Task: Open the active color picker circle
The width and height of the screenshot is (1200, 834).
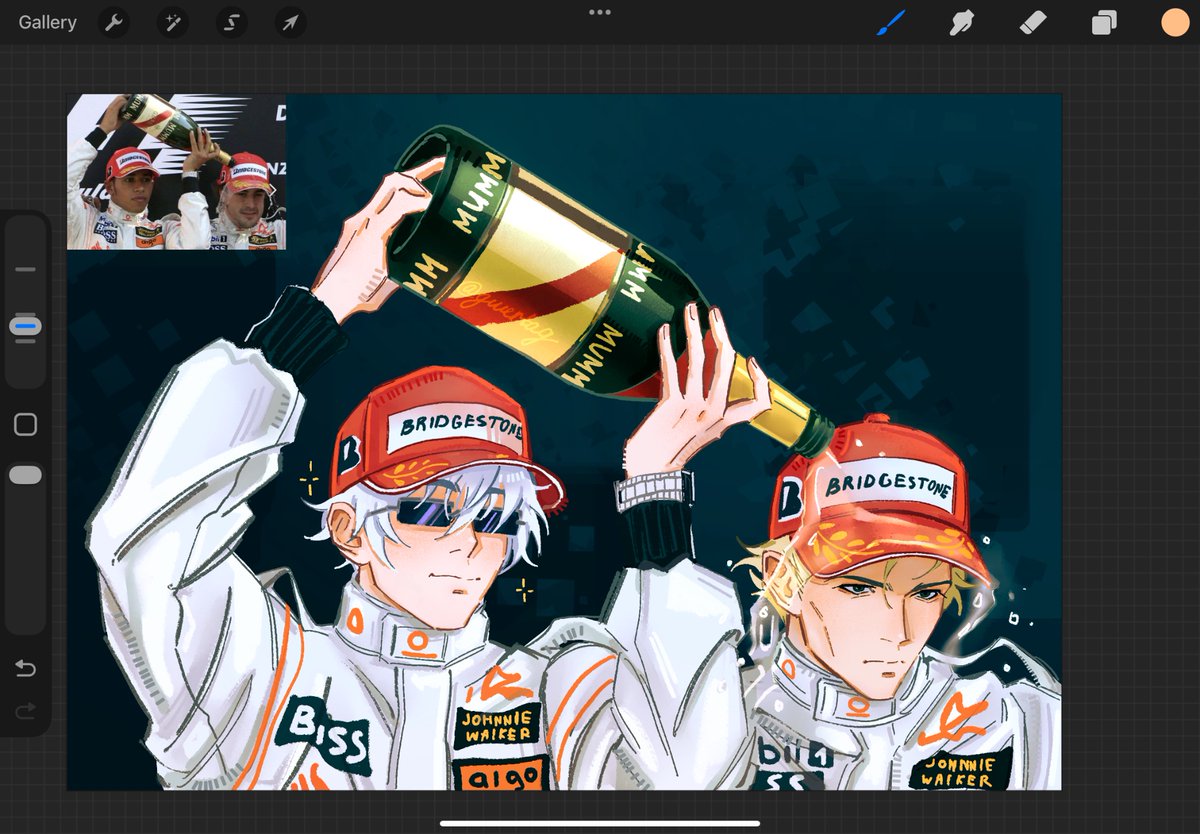Action: click(x=1175, y=23)
